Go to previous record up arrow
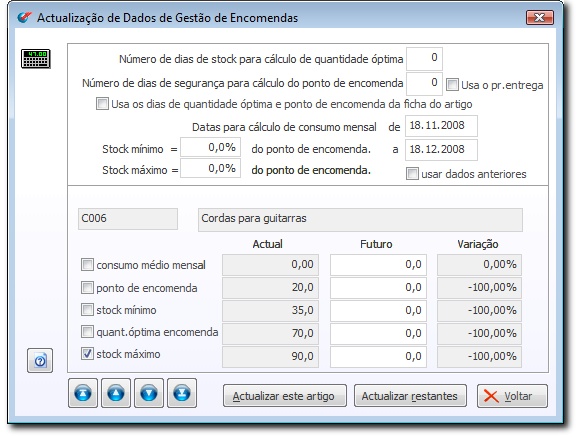 116,393
